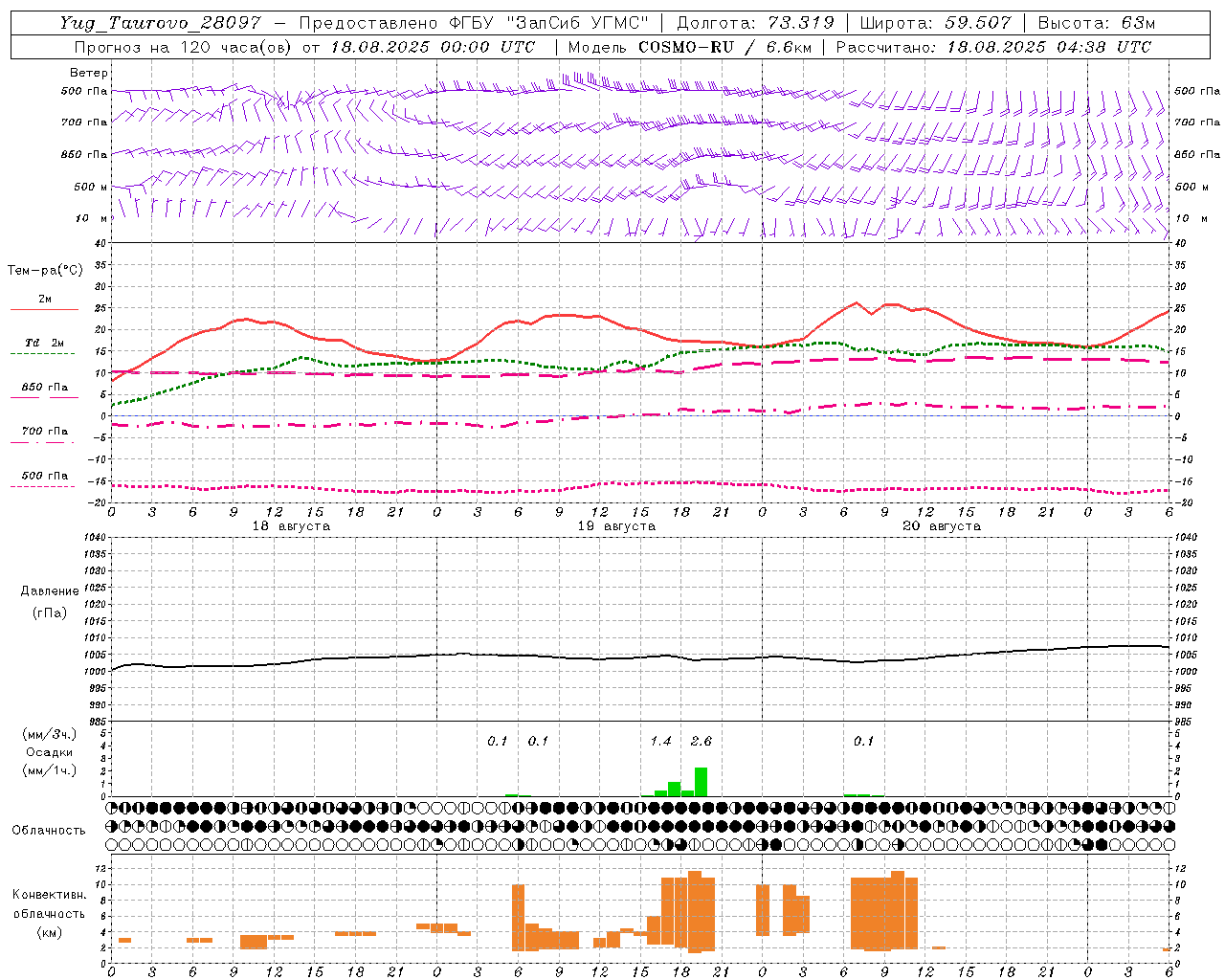1225x980 pixels.
Task: Click the 20 августа date label
Action: point(942,526)
